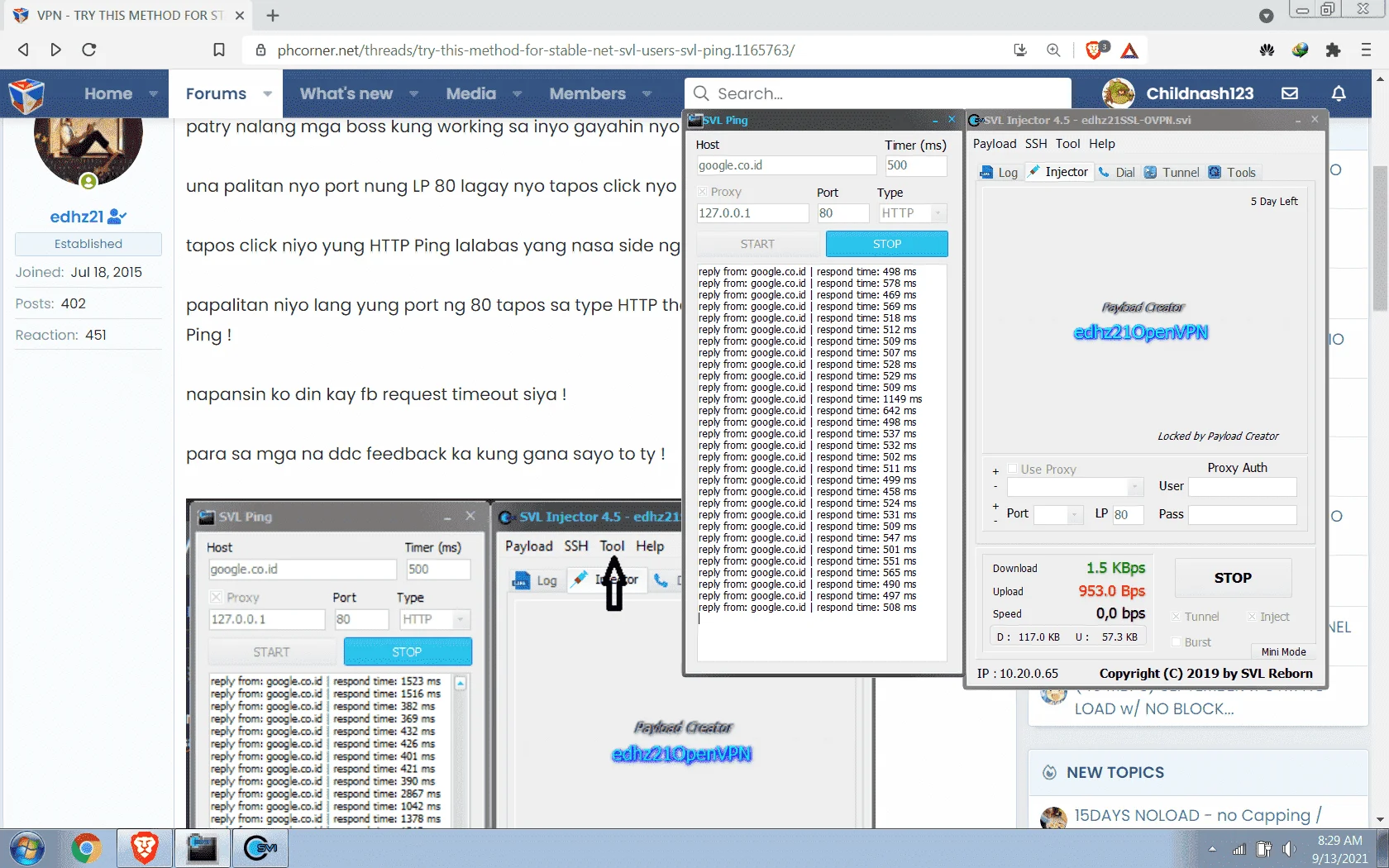1389x868 pixels.
Task: Open the '15DAYS NOLOAD - no Capping' topic
Action: tap(1197, 816)
